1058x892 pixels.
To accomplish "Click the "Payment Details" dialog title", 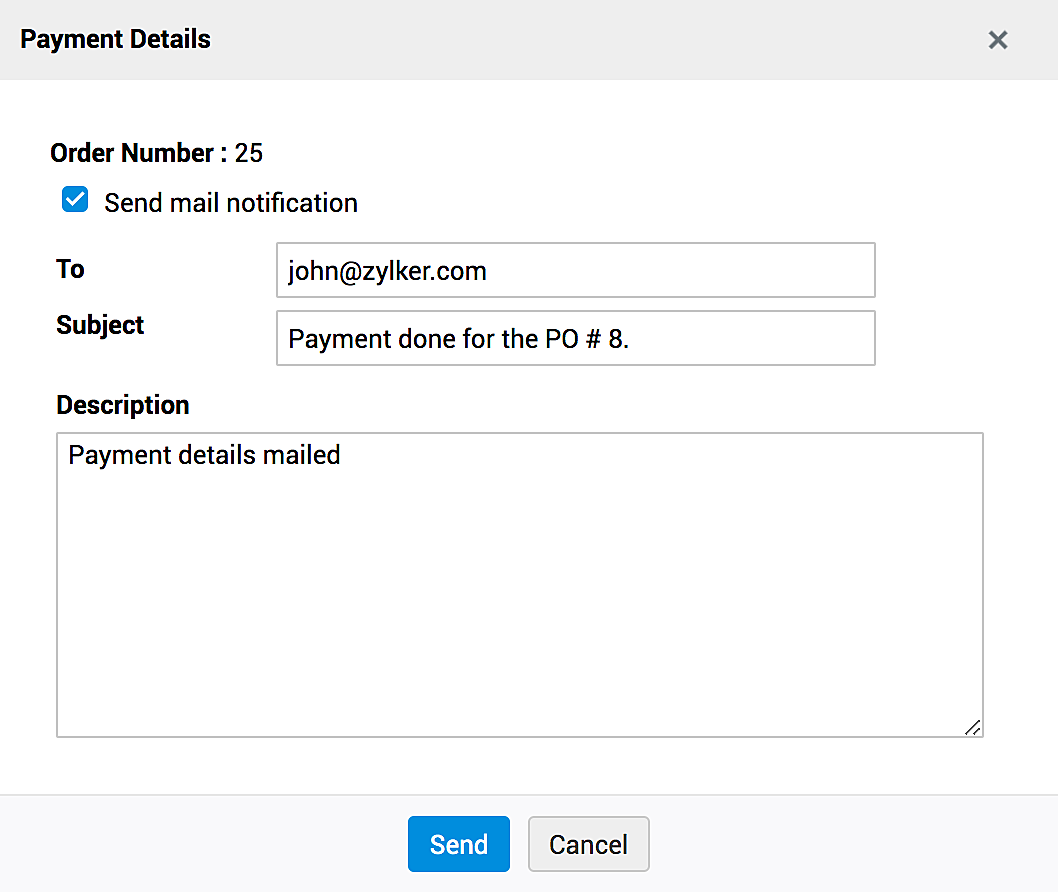I will (115, 40).
